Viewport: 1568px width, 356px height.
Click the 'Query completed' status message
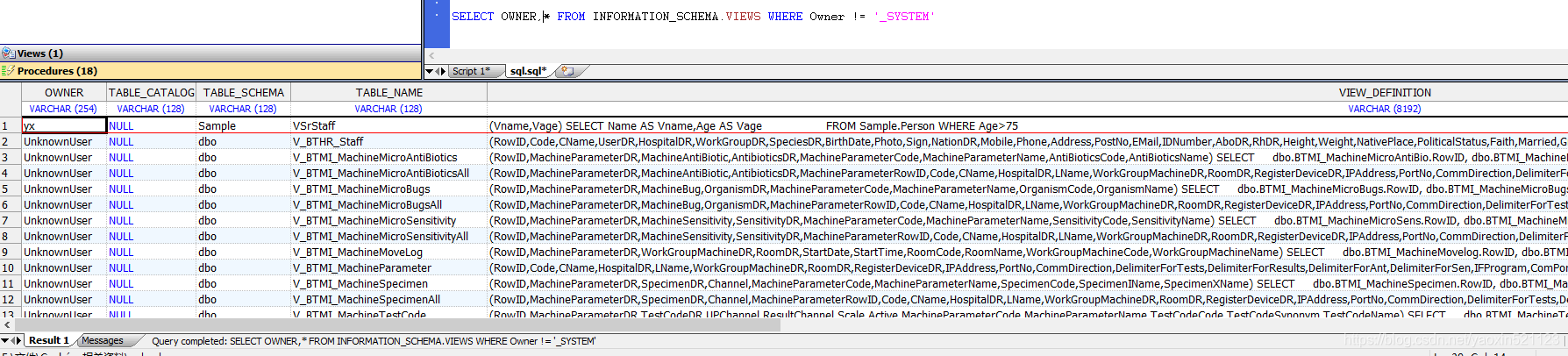pyautogui.click(x=374, y=341)
